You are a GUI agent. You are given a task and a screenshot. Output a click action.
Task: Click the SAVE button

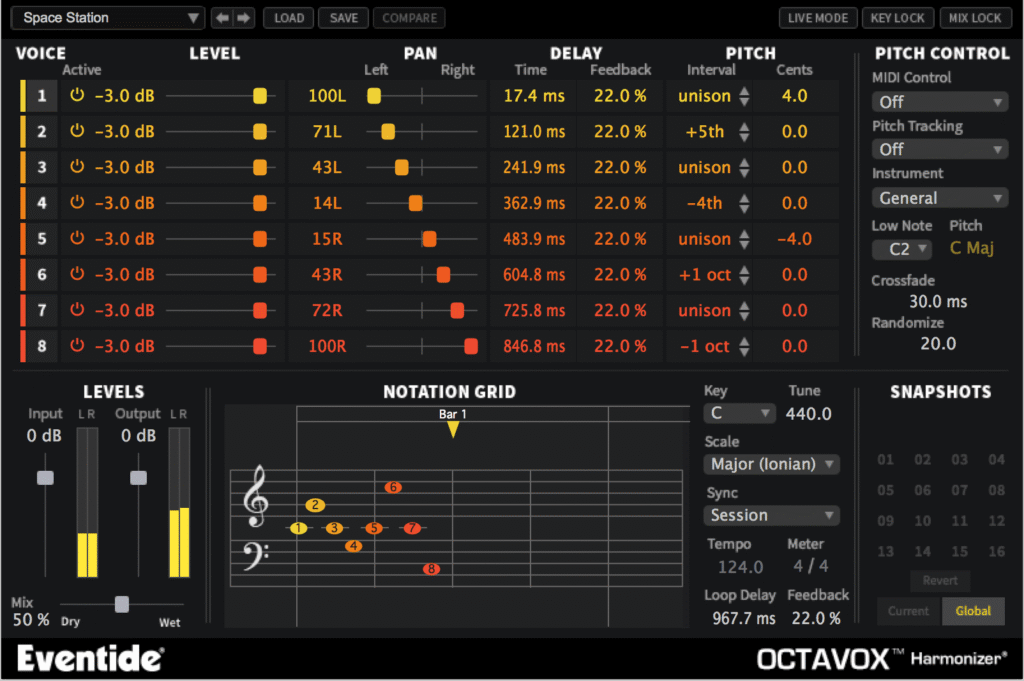(x=343, y=17)
